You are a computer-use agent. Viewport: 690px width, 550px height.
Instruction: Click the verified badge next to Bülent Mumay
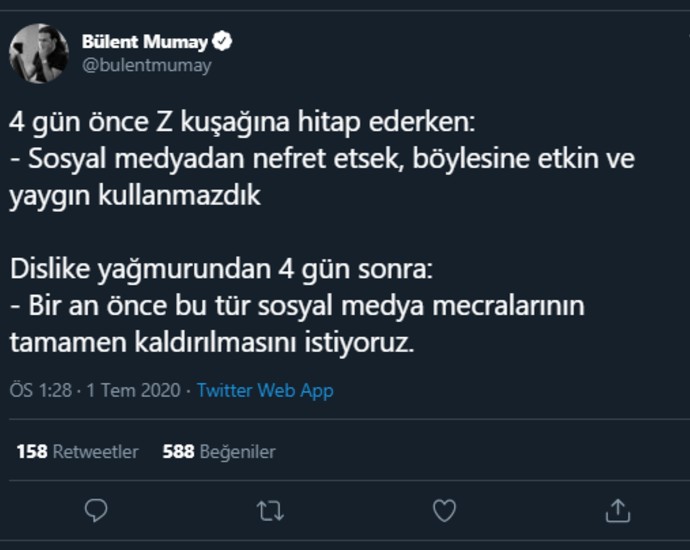[x=225, y=42]
